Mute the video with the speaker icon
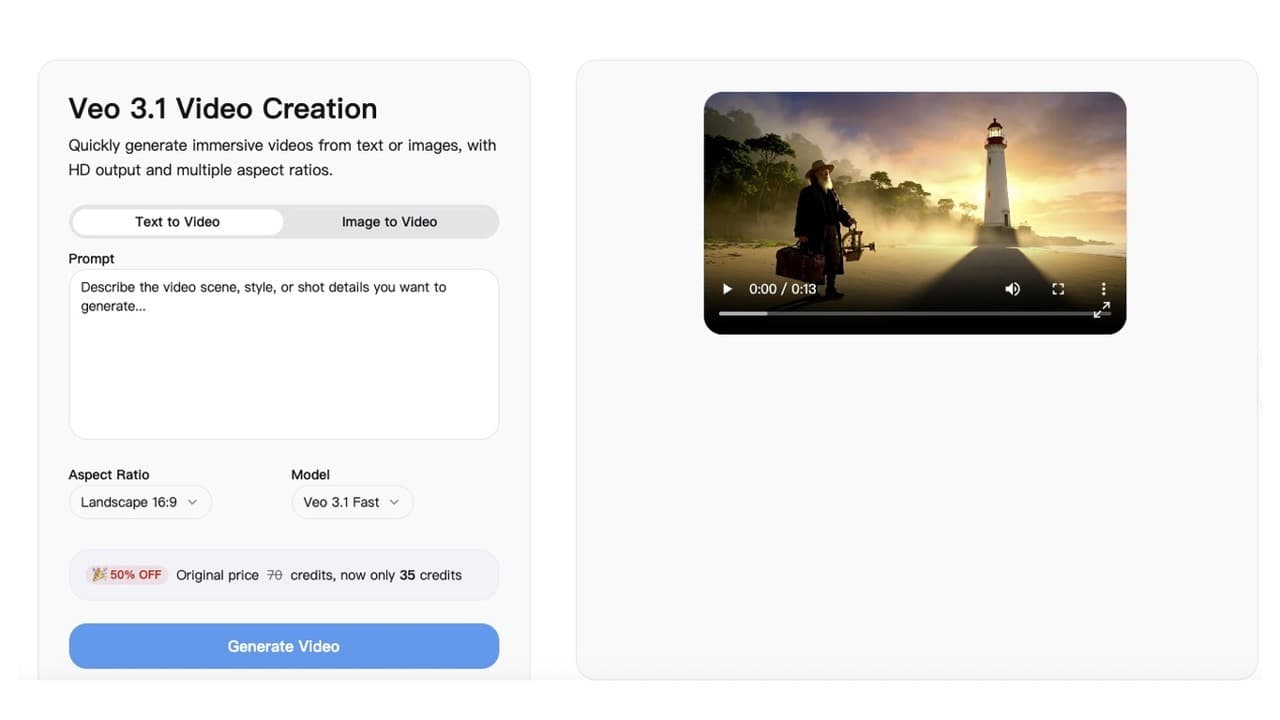 (1012, 288)
